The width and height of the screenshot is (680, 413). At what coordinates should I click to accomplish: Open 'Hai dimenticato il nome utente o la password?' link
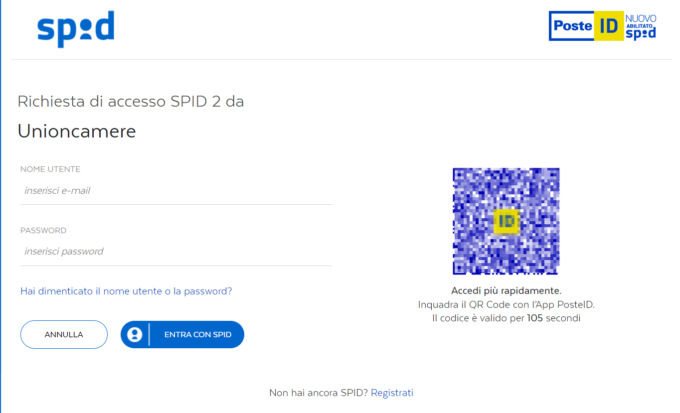point(126,291)
